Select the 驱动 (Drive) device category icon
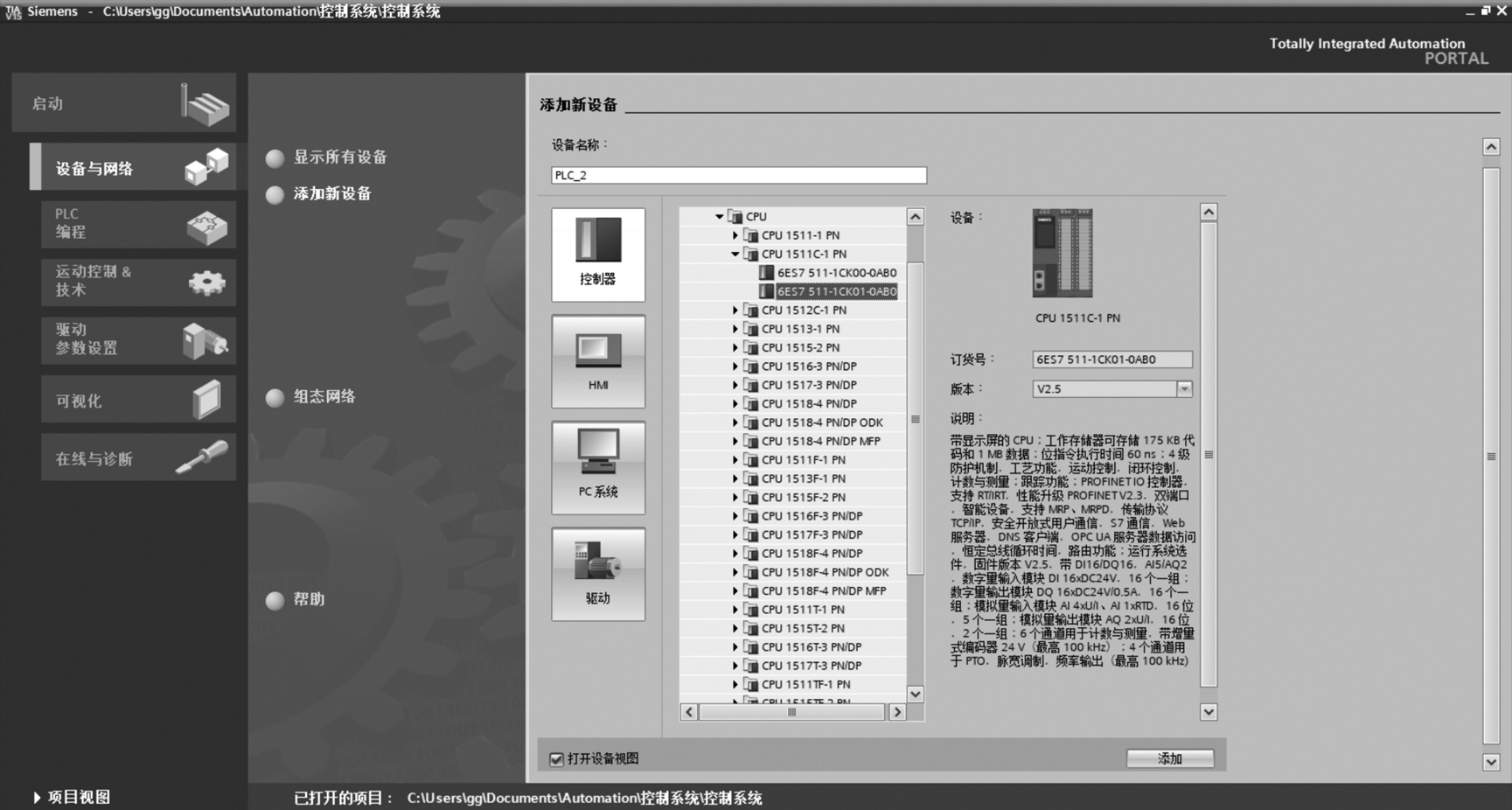The width and height of the screenshot is (1512, 810). pyautogui.click(x=598, y=575)
